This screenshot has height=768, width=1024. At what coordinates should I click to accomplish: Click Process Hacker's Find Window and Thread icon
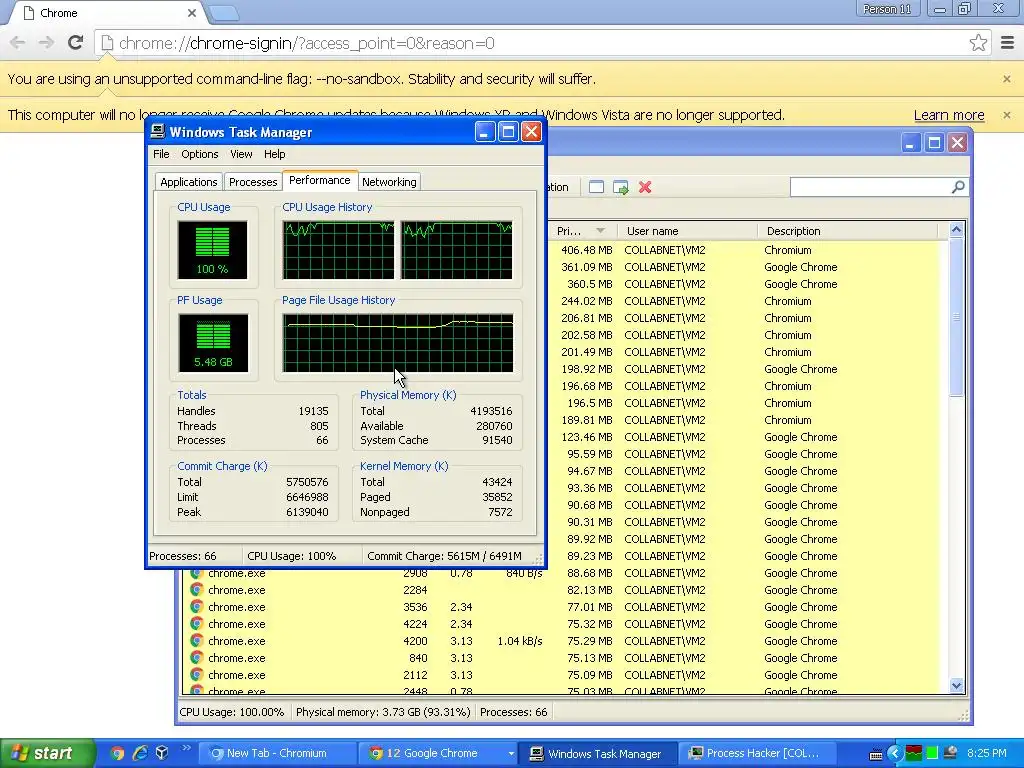(x=620, y=187)
